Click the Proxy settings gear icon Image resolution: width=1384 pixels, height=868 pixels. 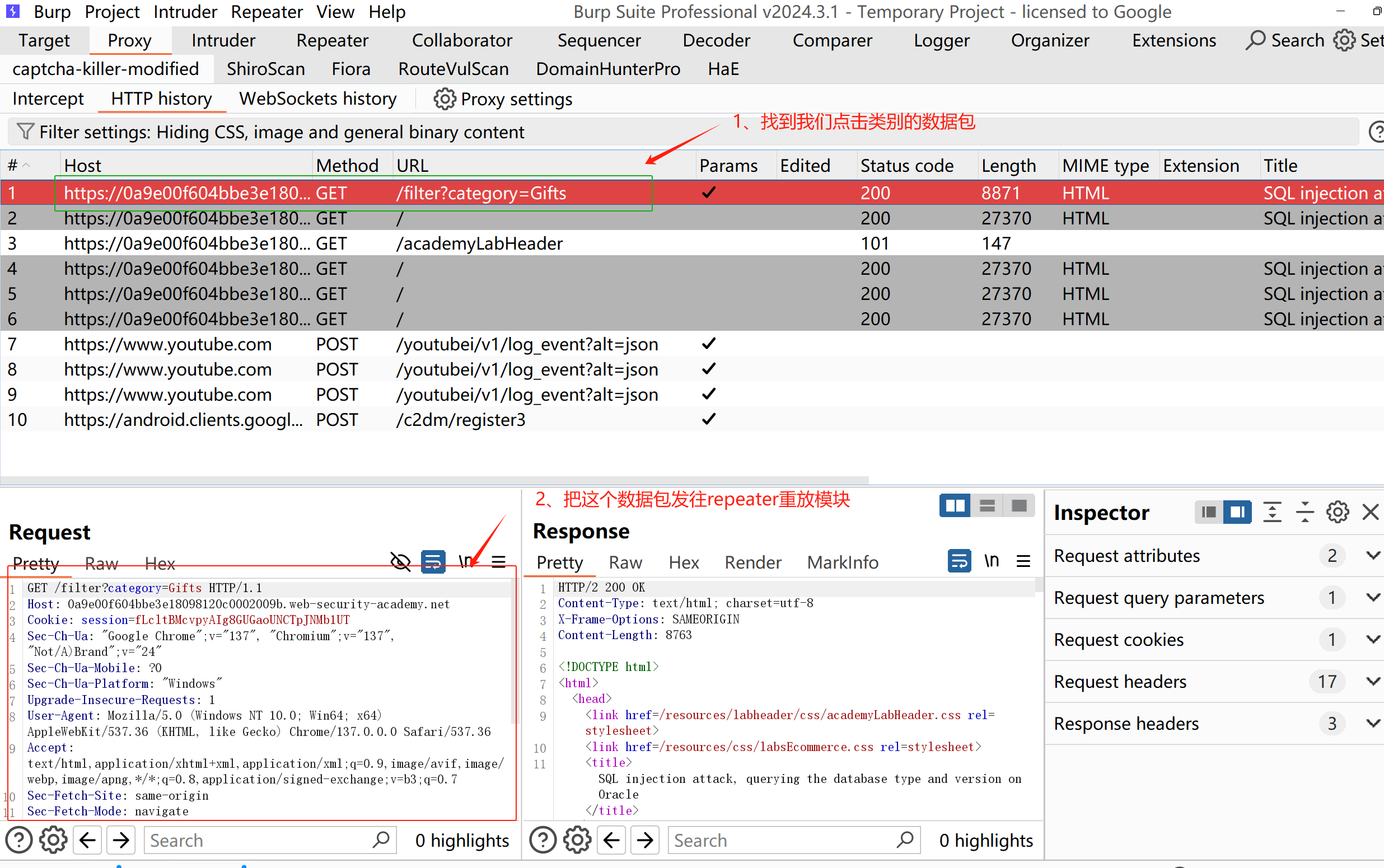(444, 98)
